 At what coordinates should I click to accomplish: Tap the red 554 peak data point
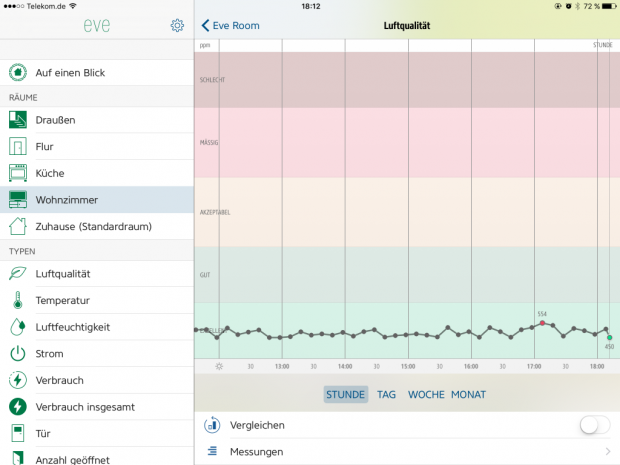542,323
